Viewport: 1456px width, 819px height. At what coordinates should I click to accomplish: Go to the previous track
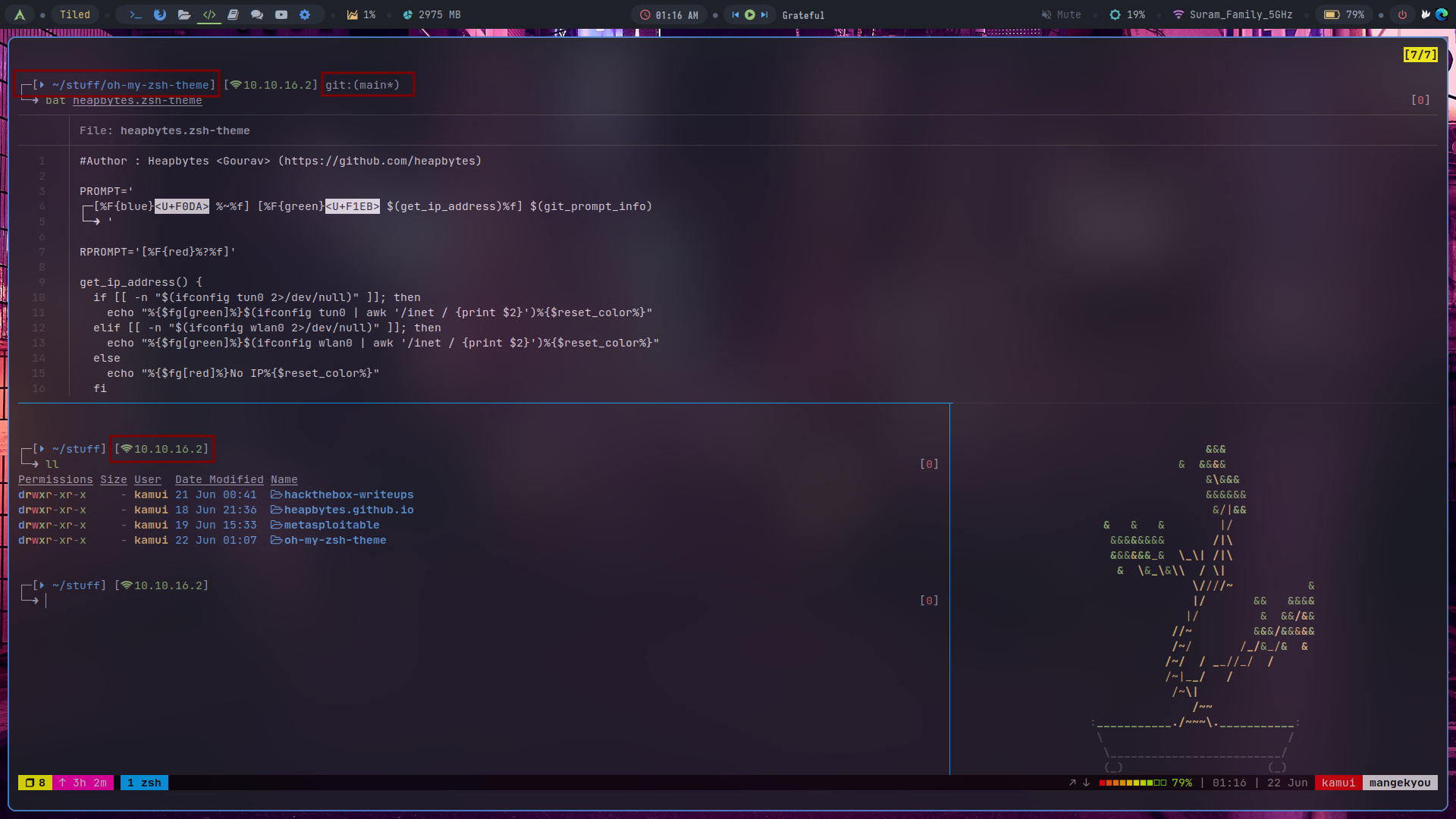tap(735, 14)
